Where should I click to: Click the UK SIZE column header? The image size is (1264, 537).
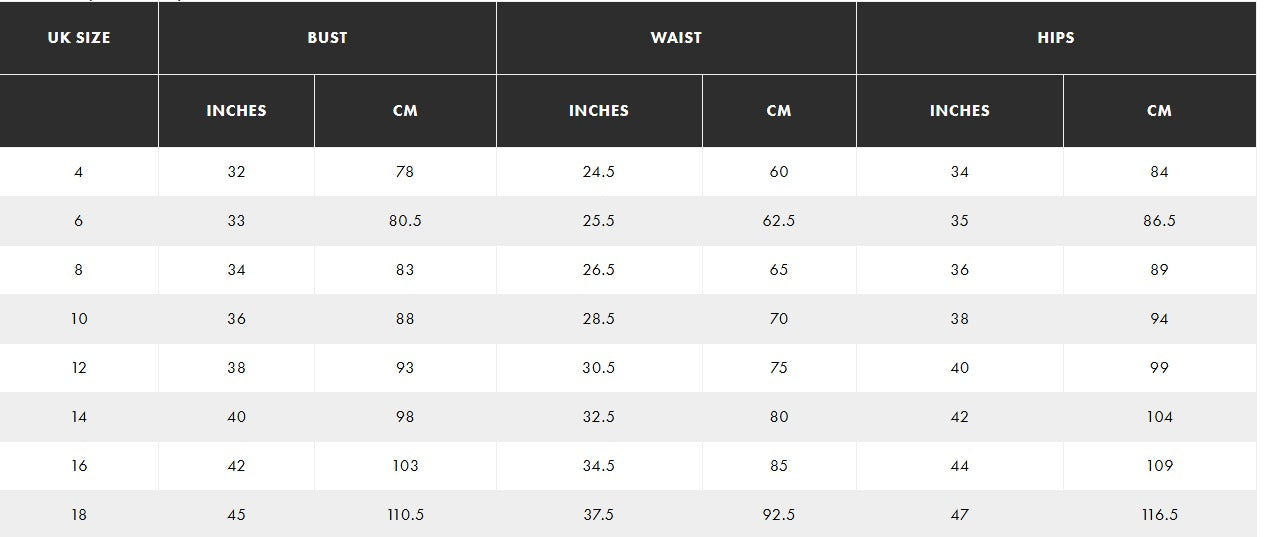[x=79, y=38]
